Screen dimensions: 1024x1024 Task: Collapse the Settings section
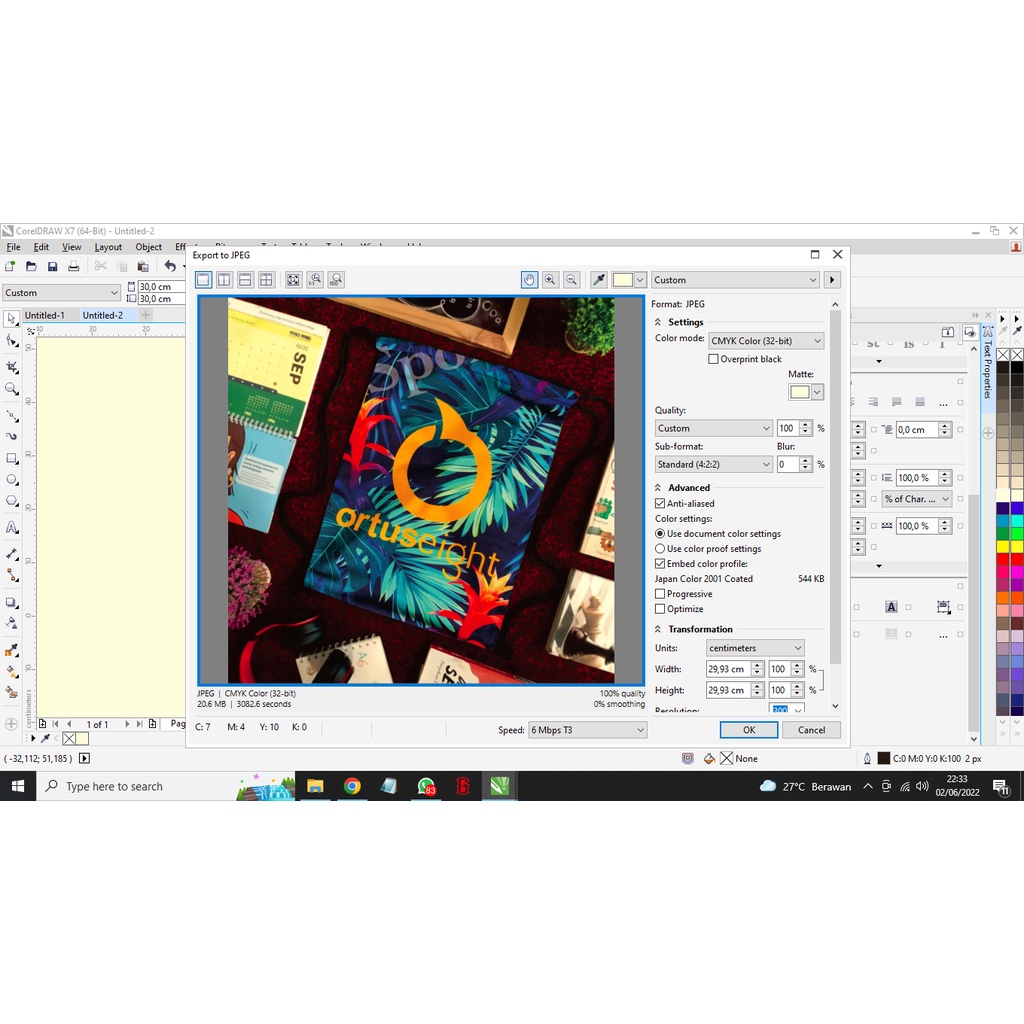[658, 323]
